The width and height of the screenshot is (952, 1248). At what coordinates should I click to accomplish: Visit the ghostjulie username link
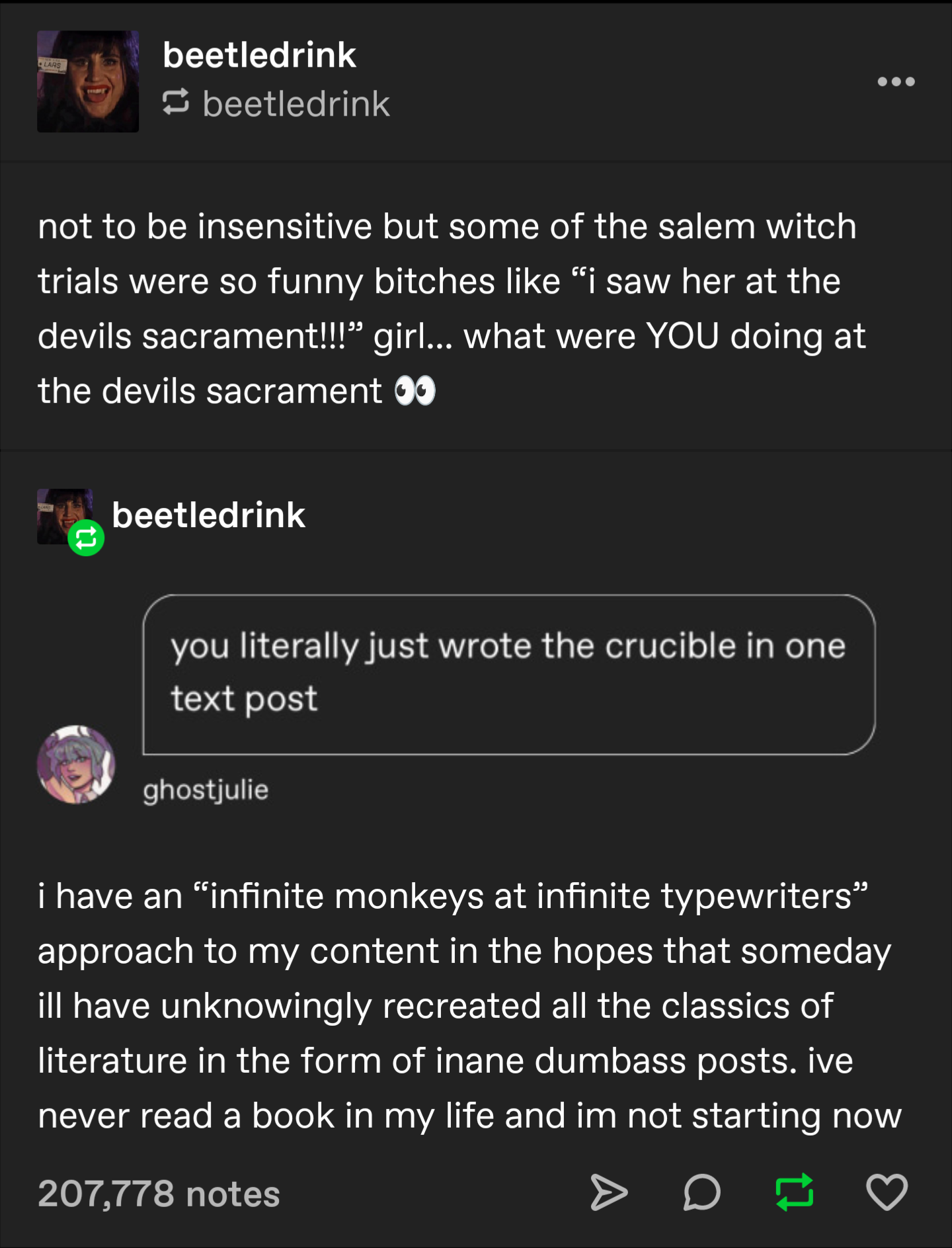206,790
